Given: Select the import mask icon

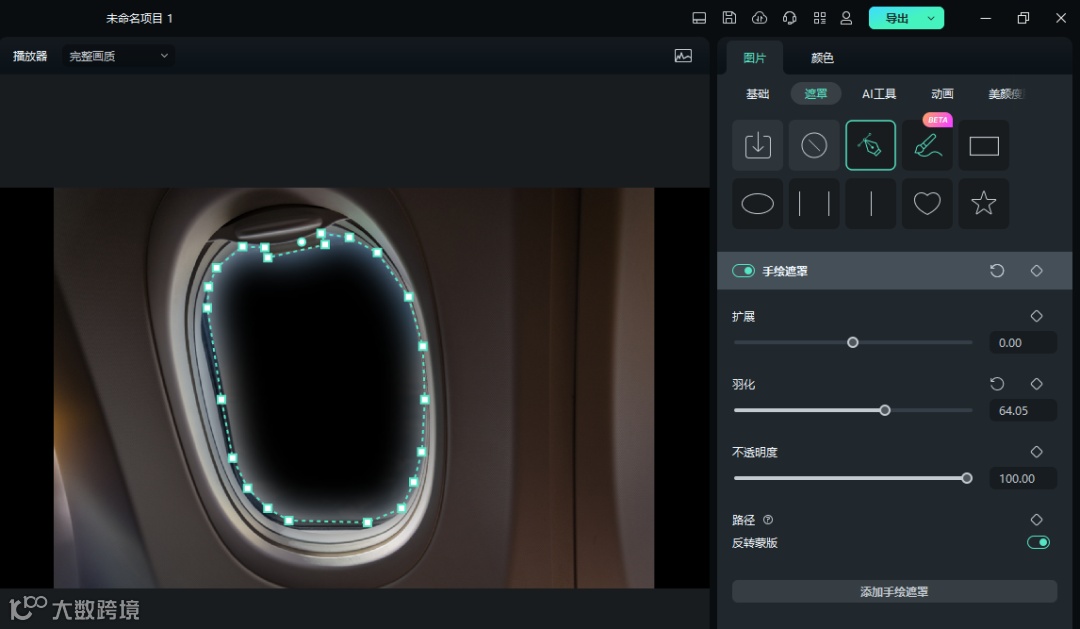Looking at the screenshot, I should [758, 145].
